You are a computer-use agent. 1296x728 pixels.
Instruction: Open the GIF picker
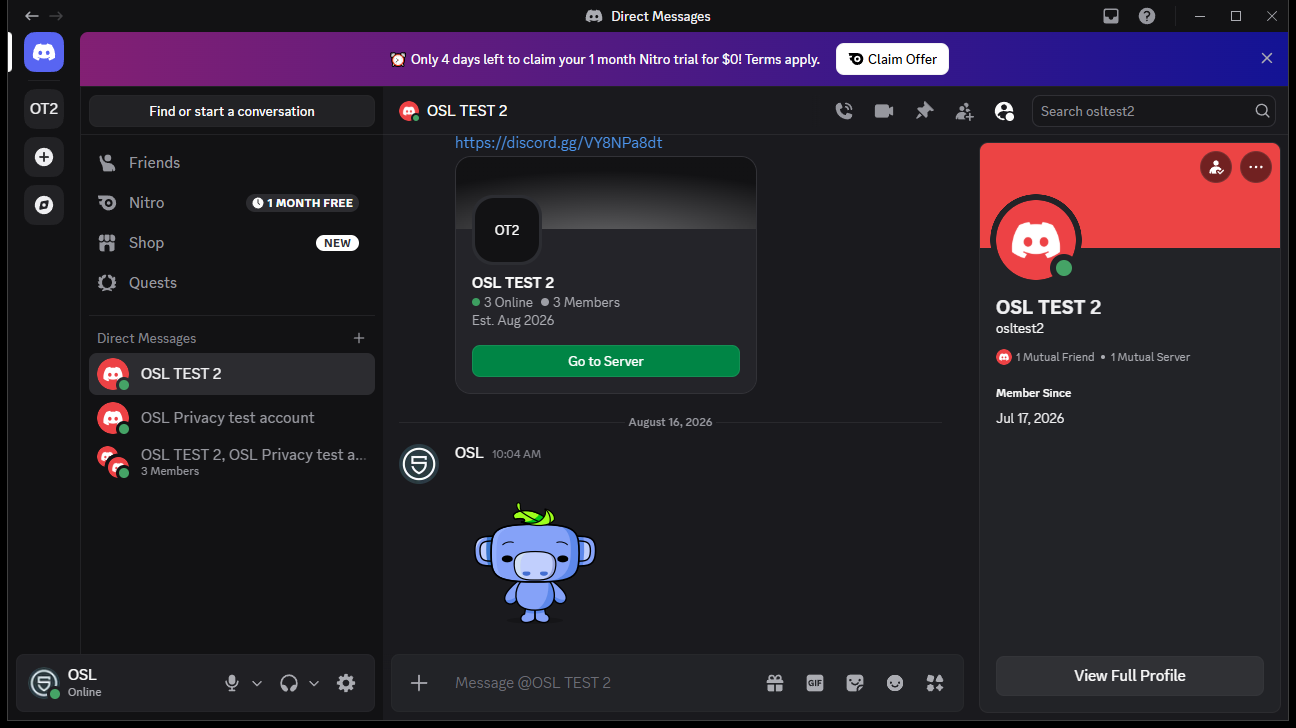pyautogui.click(x=815, y=683)
